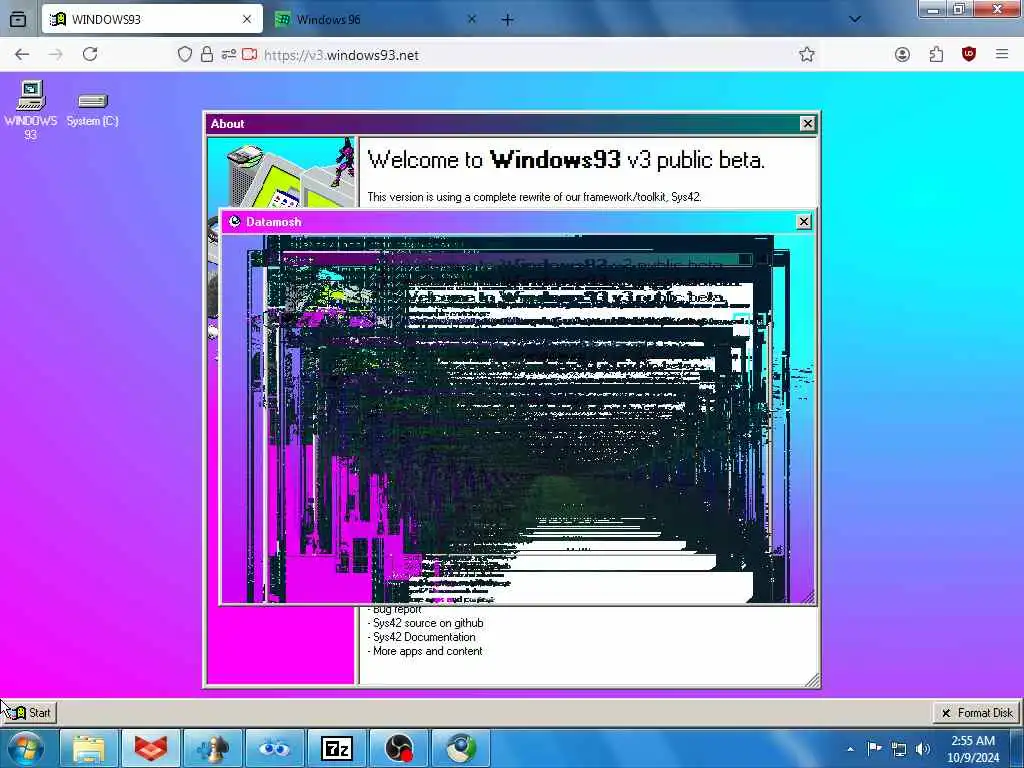
Task: Switch to the Windows 96 browser tab
Action: (x=376, y=19)
